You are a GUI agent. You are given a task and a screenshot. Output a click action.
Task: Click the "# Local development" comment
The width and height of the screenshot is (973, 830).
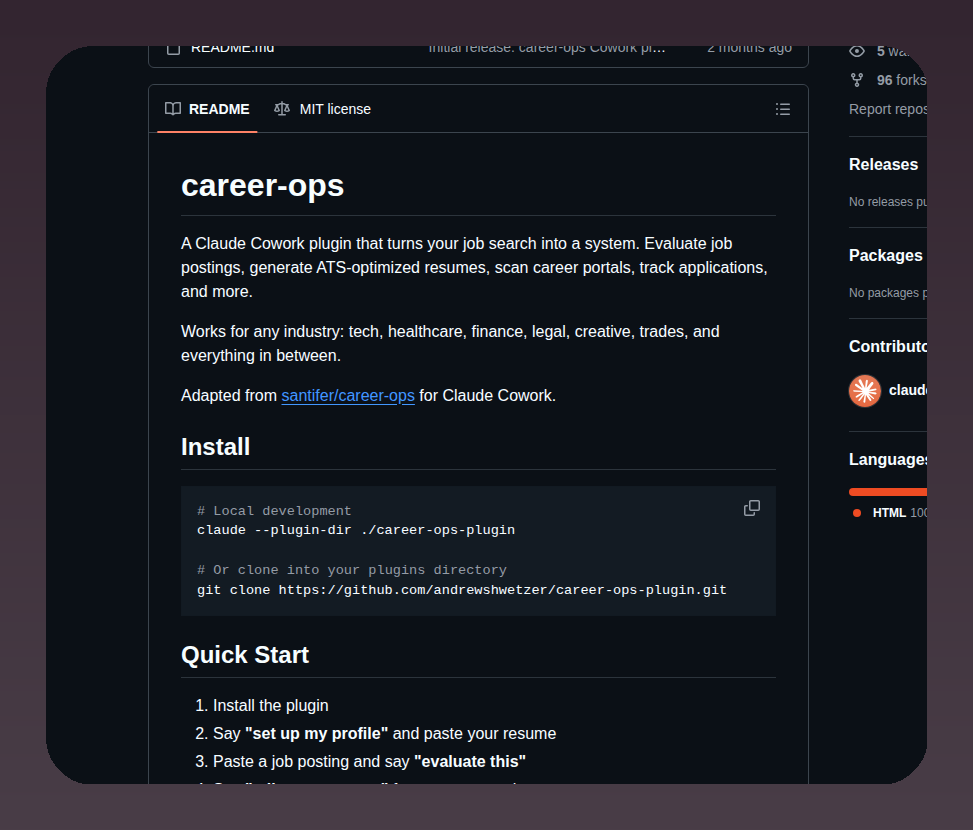[x=274, y=511]
